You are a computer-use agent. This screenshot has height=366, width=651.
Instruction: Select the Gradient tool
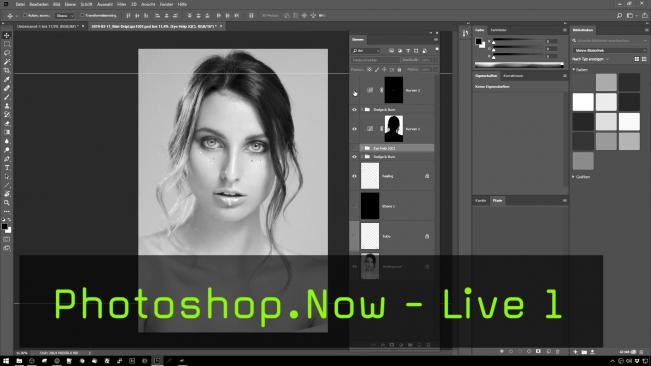[7, 132]
